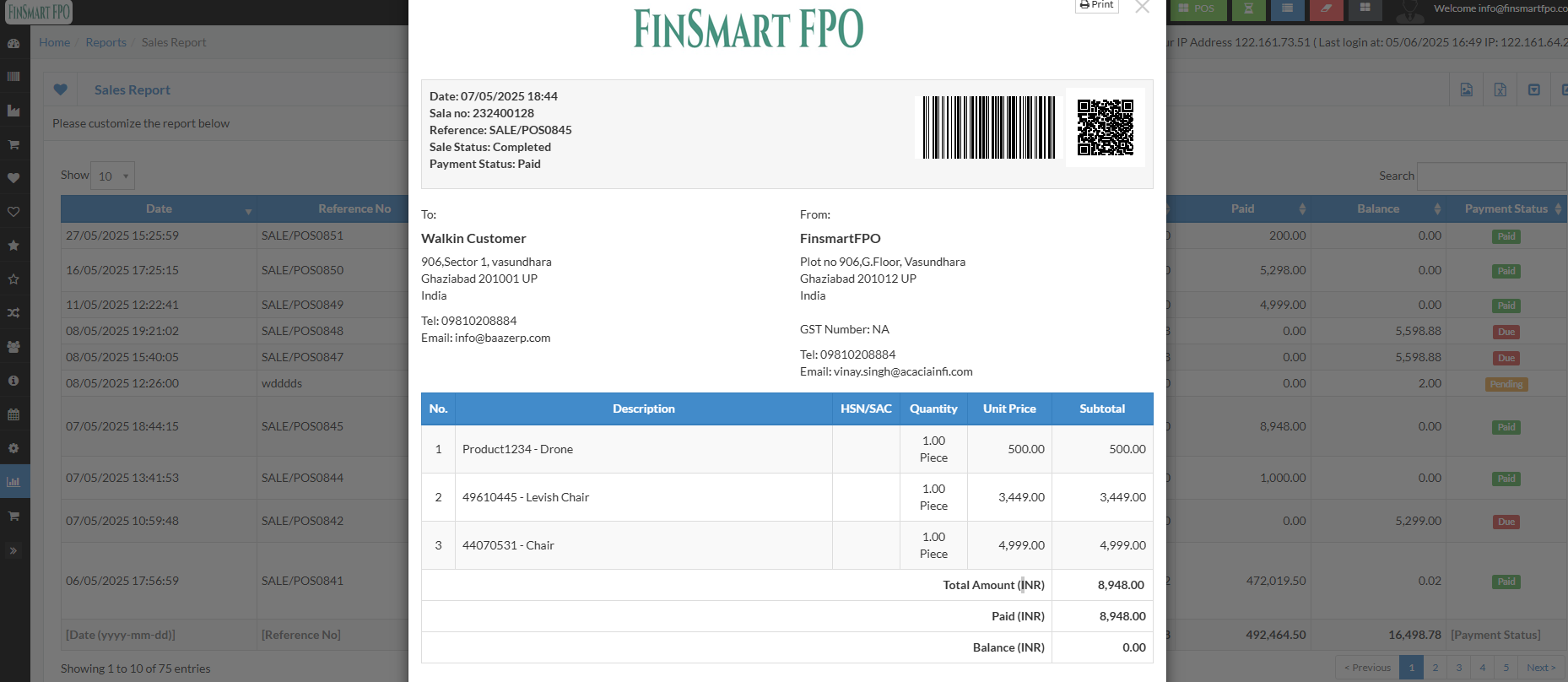The image size is (1568, 682).
Task: Click the Print button in the invoice
Action: pos(1096,5)
